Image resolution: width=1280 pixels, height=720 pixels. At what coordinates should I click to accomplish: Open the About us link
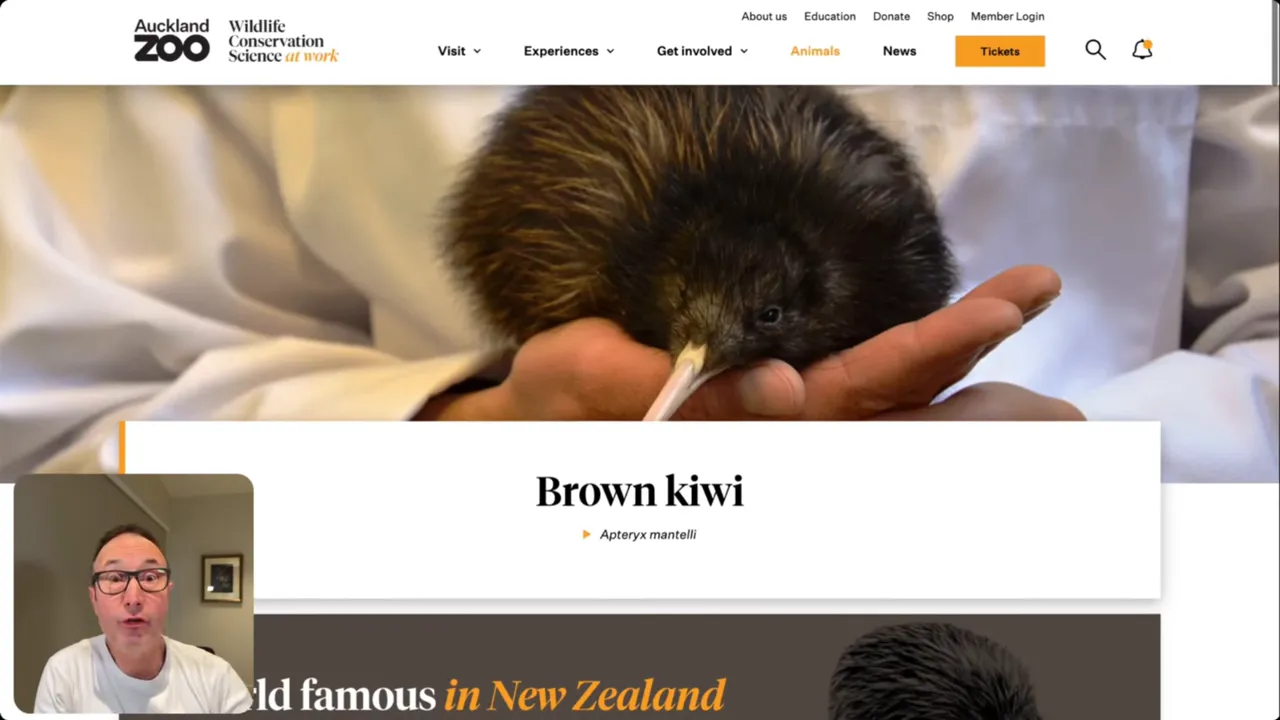tap(764, 16)
